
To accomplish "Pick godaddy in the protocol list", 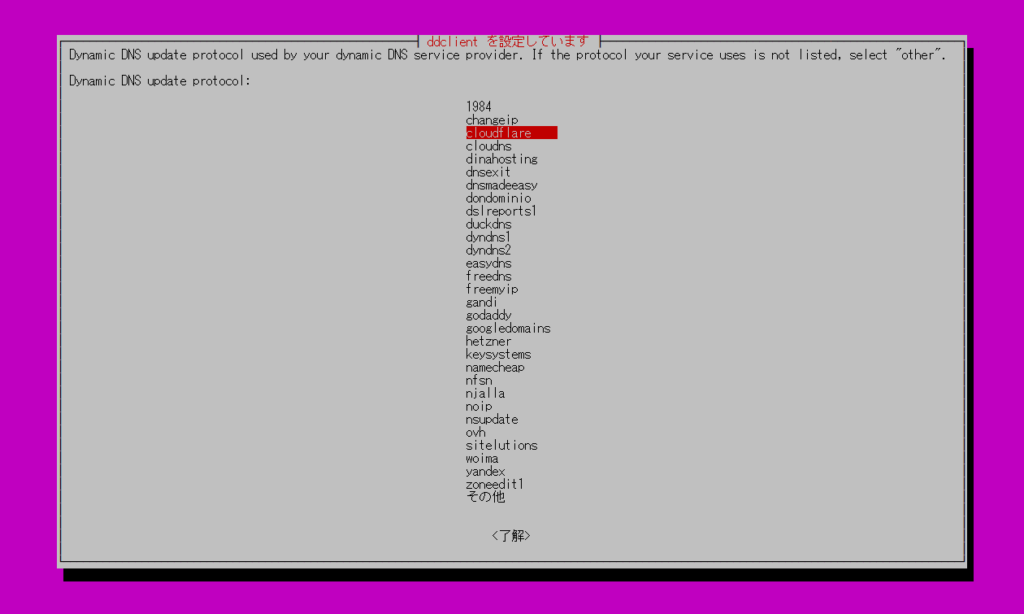I will pos(488,315).
